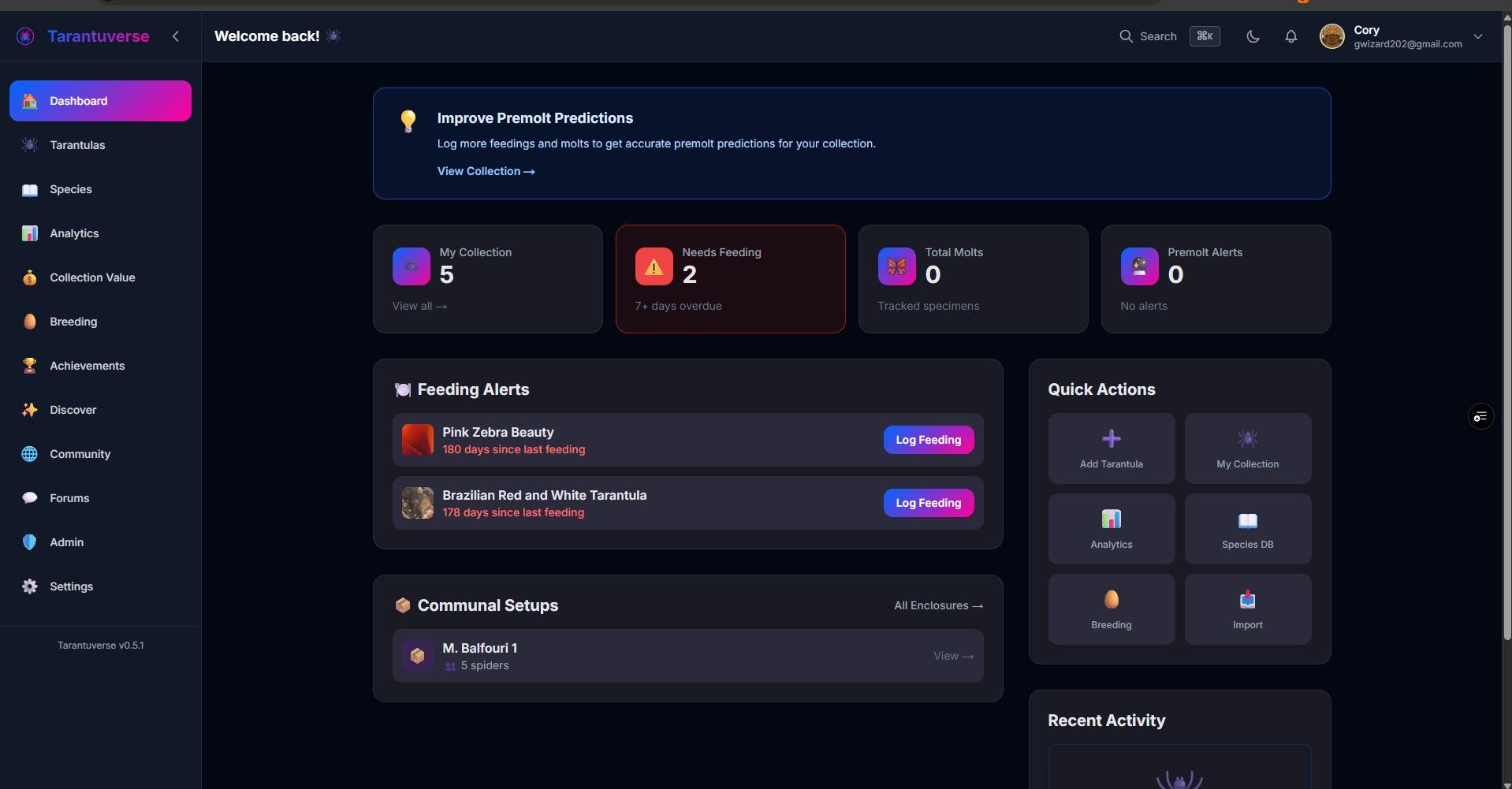Open Species DB book quick action
Screen dimensions: 1512x789
(x=1248, y=529)
